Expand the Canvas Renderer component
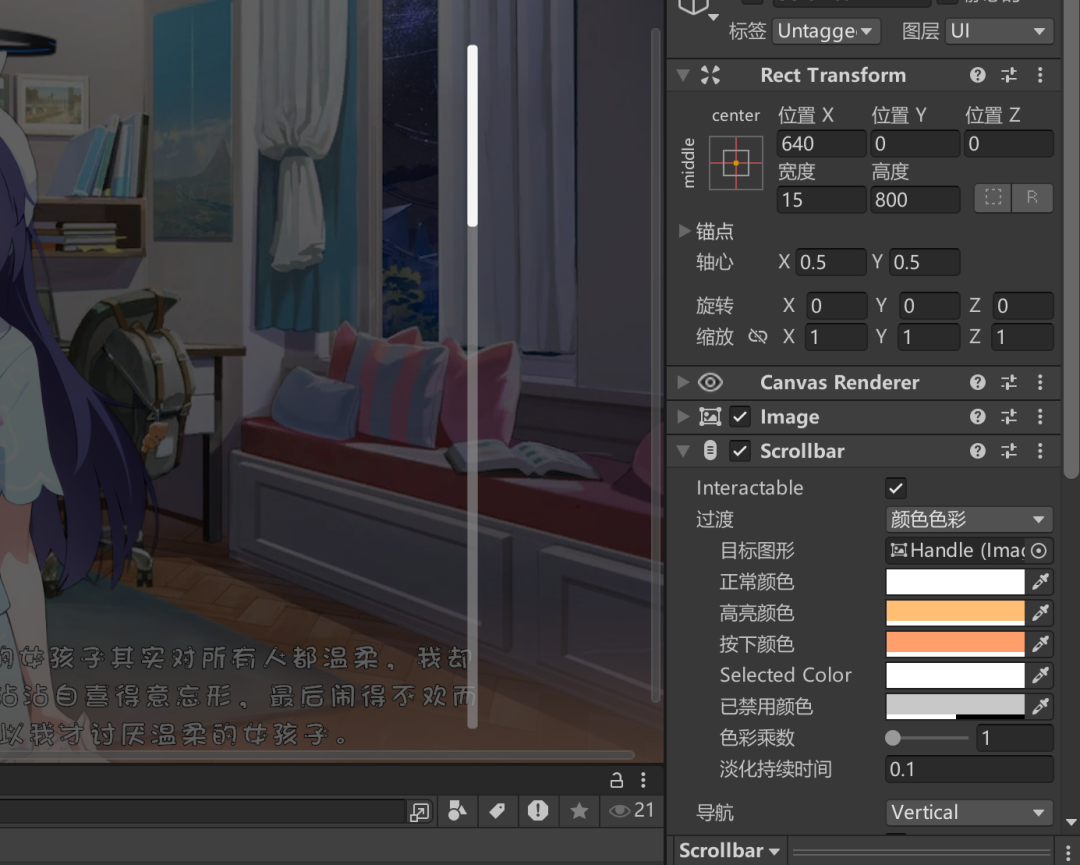 coord(683,382)
